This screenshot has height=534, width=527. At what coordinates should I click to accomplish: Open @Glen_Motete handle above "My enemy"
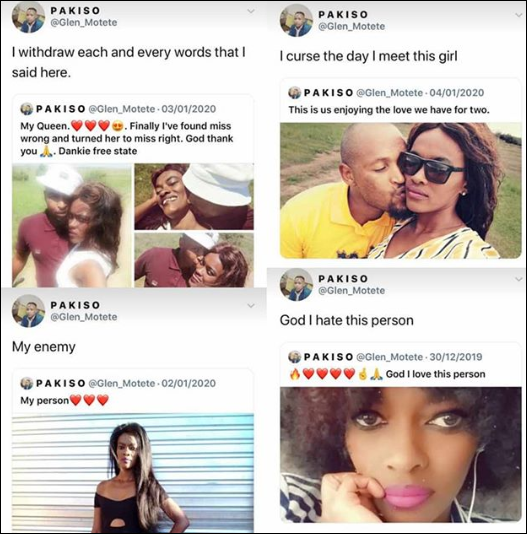[x=84, y=317]
